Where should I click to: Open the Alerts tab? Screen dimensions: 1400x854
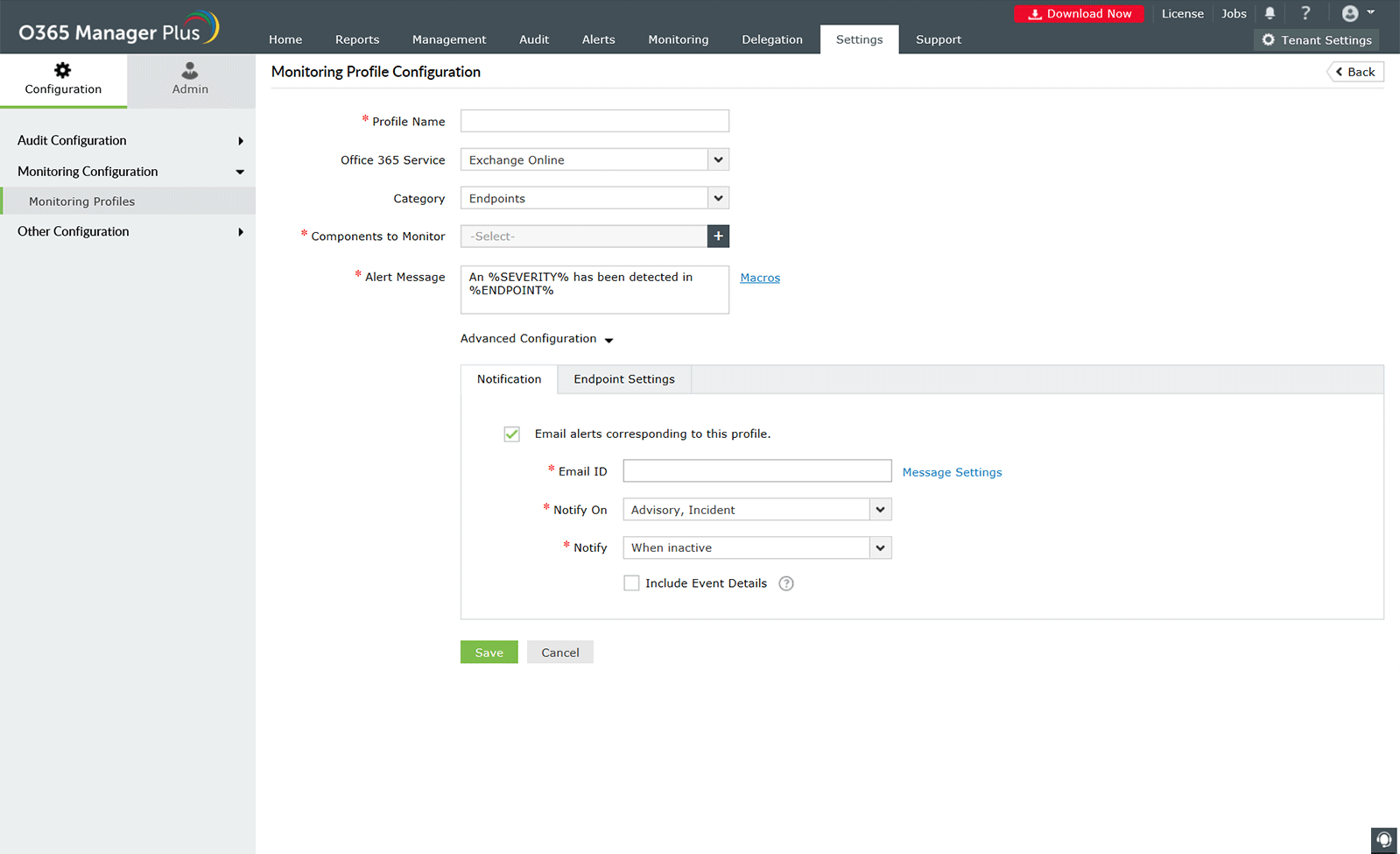tap(599, 39)
